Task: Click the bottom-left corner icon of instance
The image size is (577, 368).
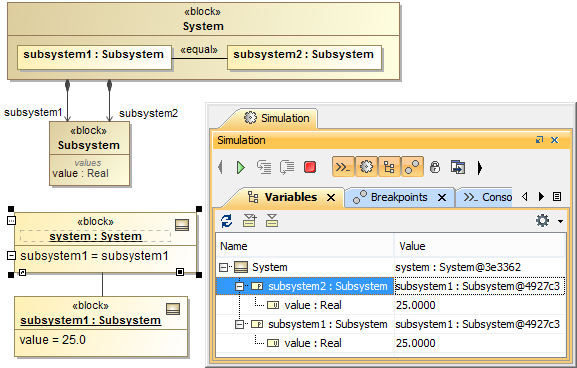Action: pyautogui.click(x=22, y=272)
